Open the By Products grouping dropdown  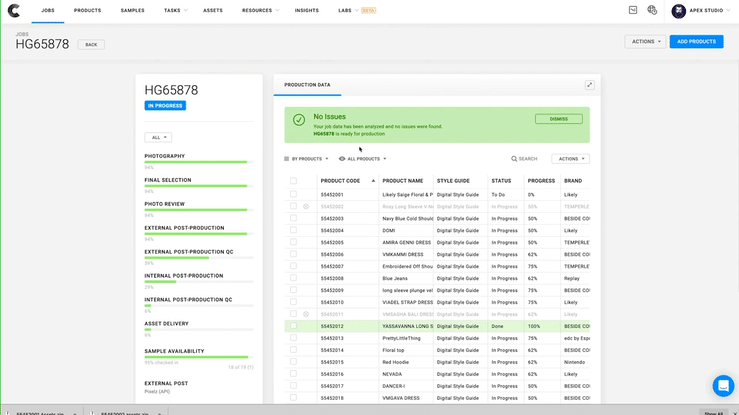click(x=306, y=159)
